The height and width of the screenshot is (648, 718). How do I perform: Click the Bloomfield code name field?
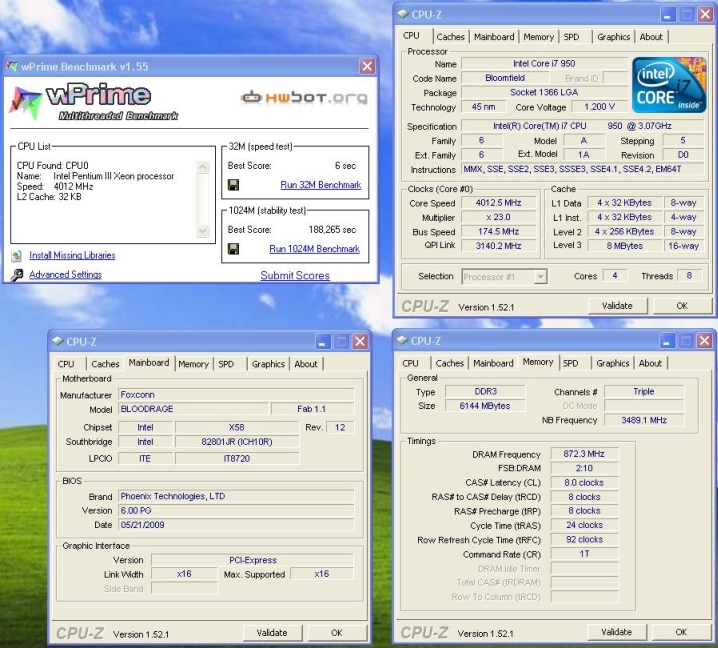pos(505,78)
